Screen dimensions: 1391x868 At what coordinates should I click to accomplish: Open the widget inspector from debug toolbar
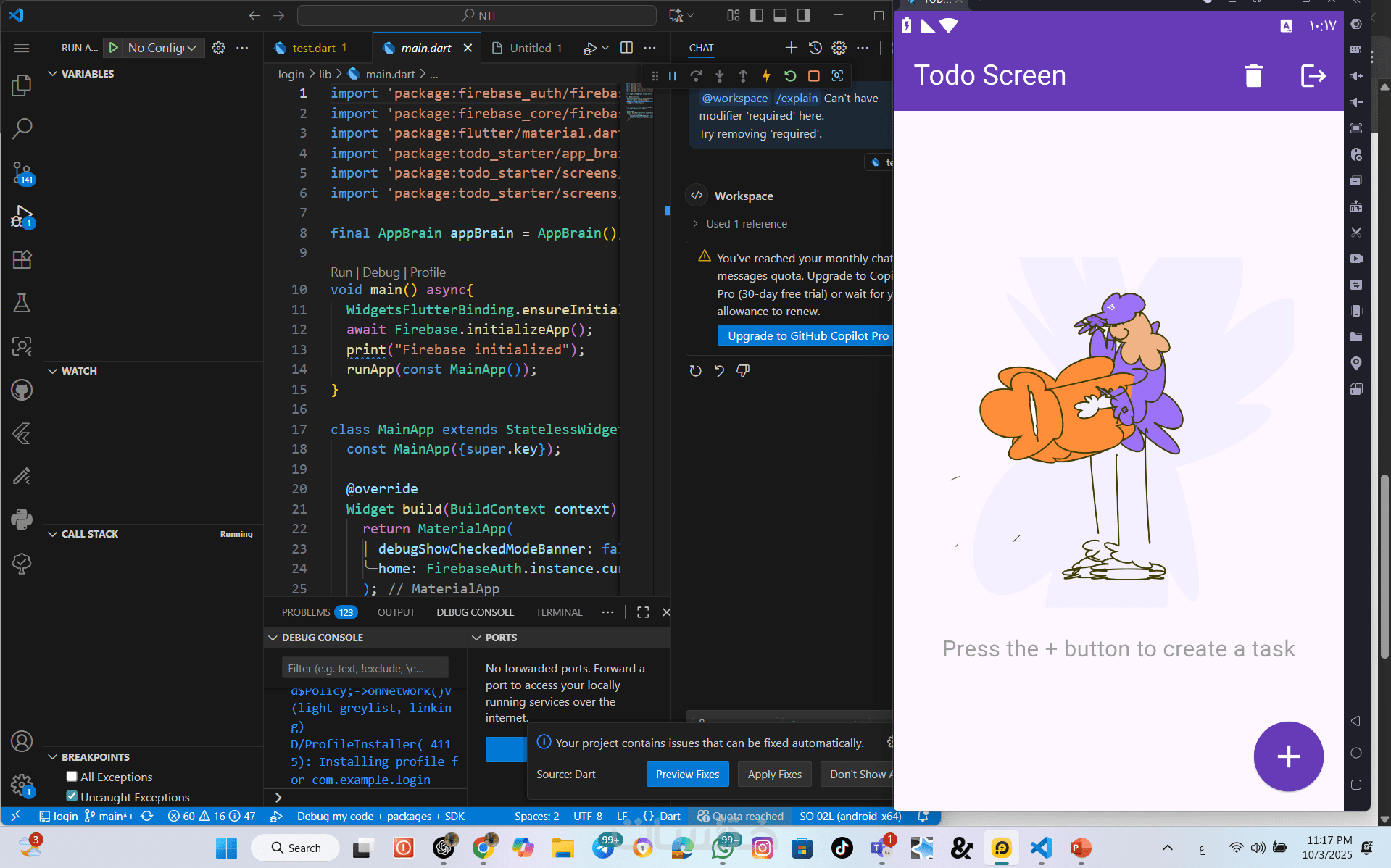point(837,75)
